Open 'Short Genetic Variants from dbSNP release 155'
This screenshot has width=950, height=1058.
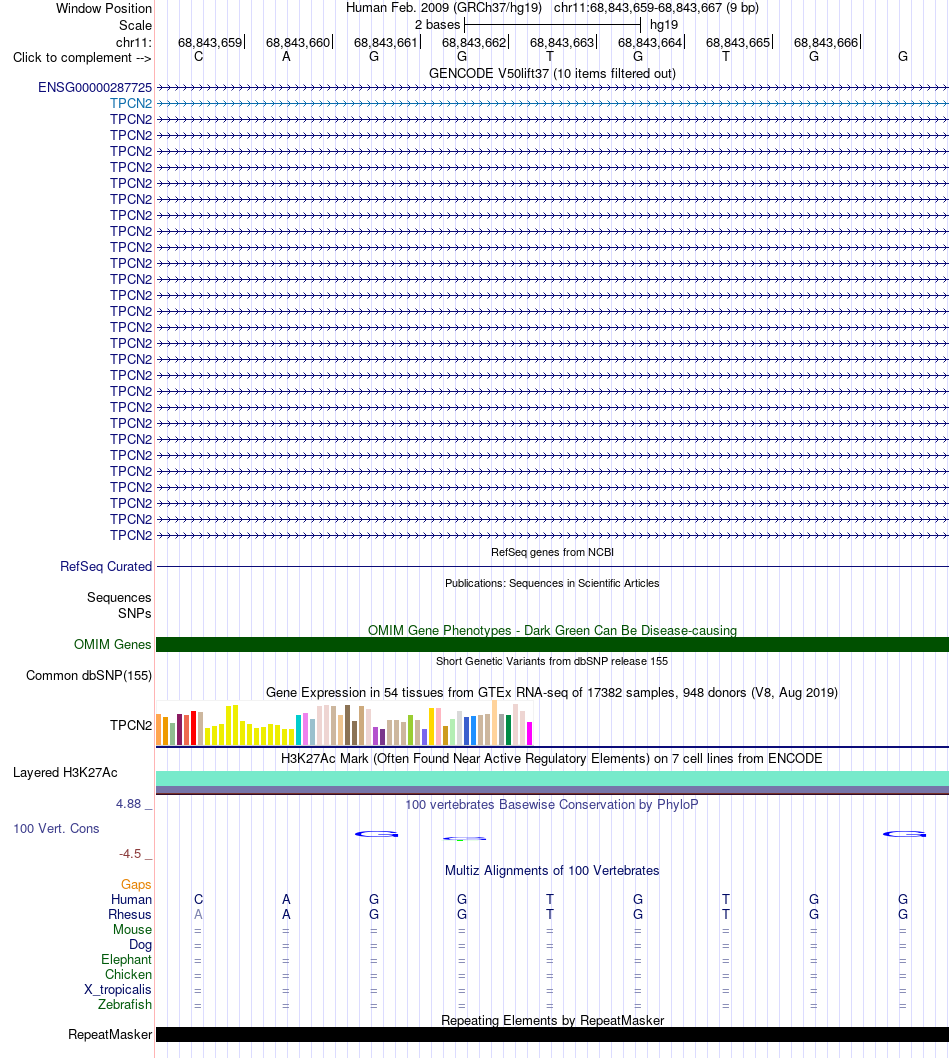(552, 661)
